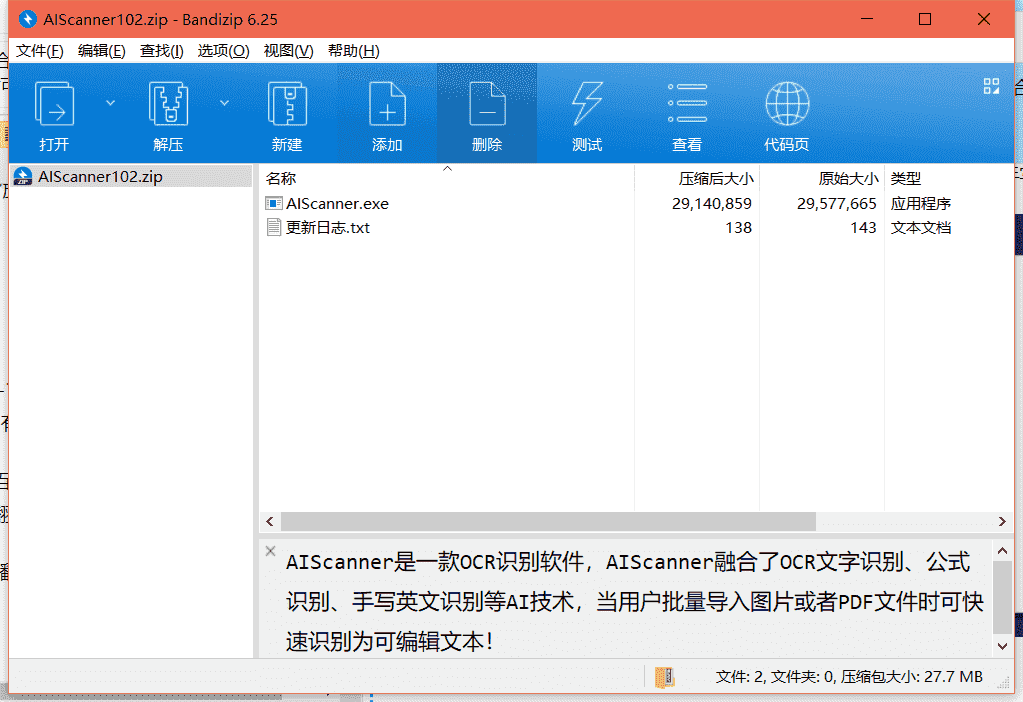Click the 应用程序 type cell
The image size is (1023, 702).
(x=921, y=204)
